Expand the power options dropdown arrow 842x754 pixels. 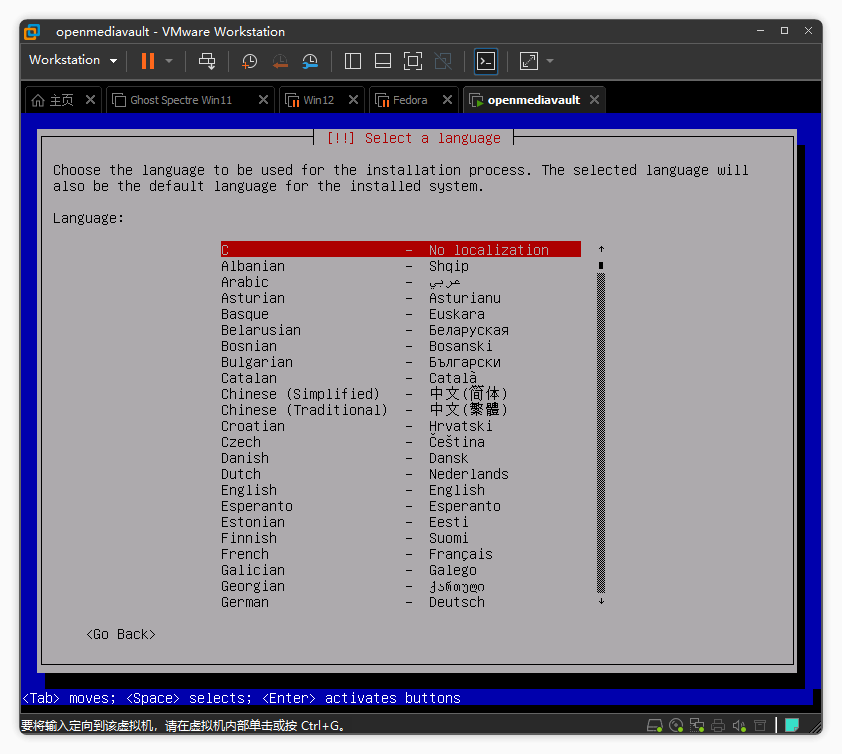tap(169, 61)
